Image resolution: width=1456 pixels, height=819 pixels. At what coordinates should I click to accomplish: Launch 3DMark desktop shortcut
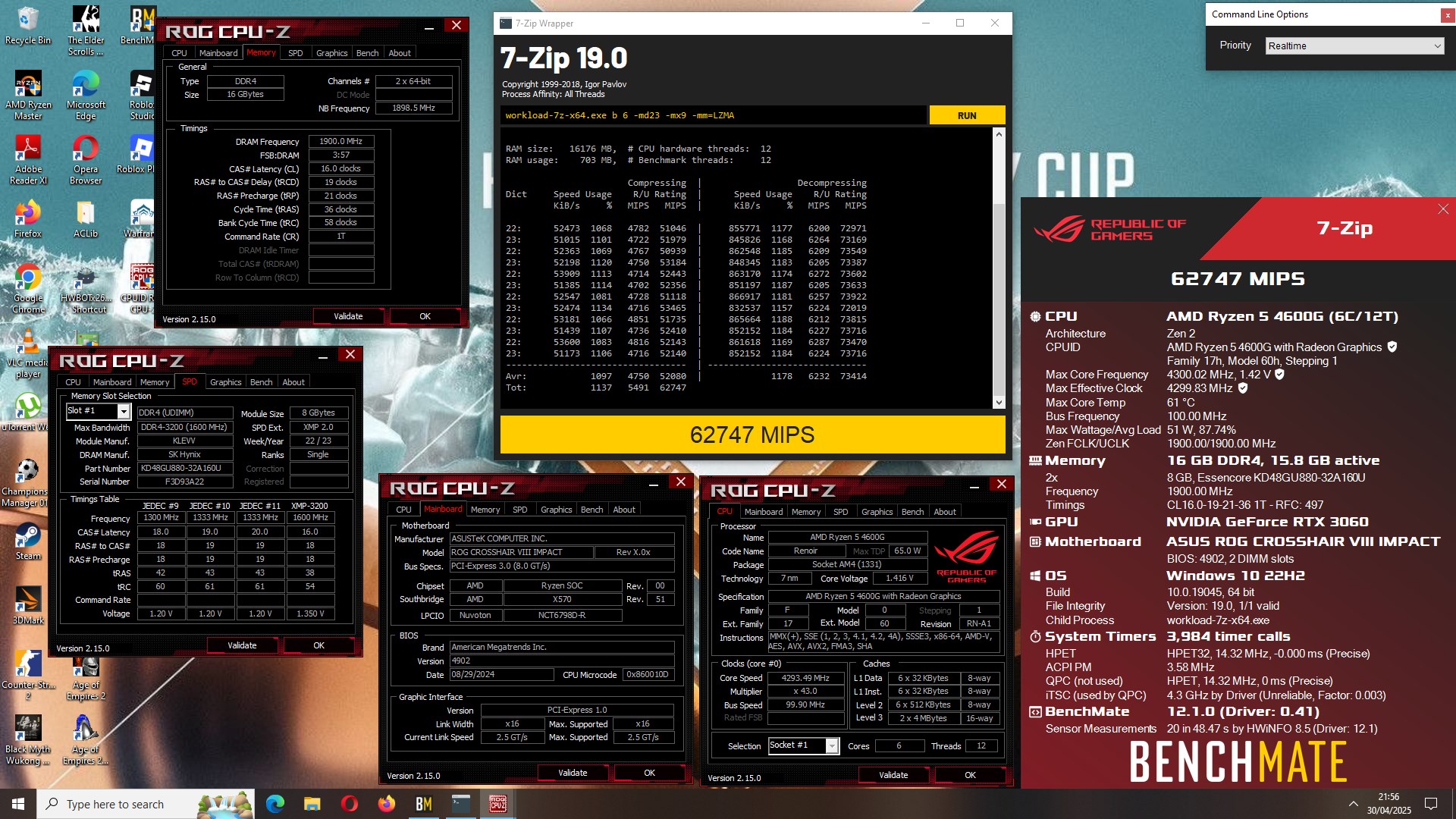point(28,605)
